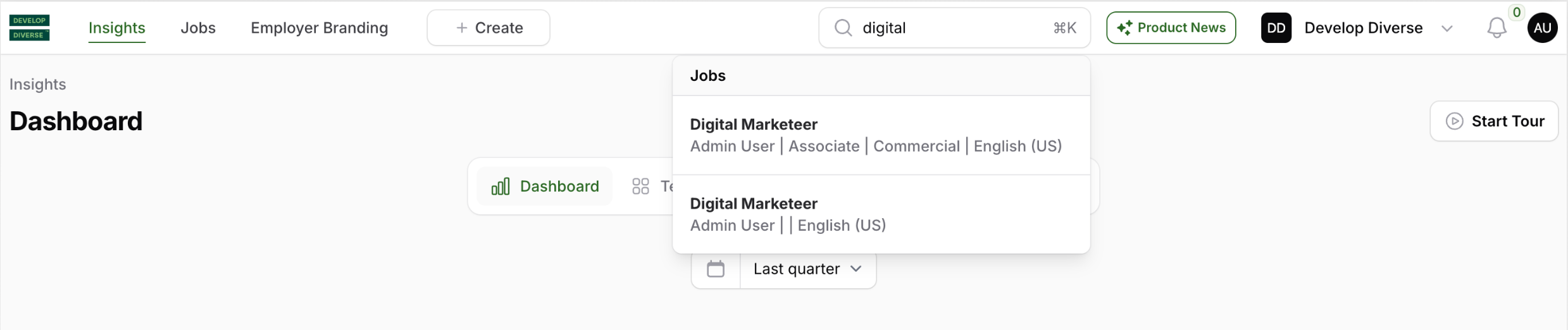The image size is (1568, 330).
Task: Open the Last quarter date dropdown
Action: point(807,269)
